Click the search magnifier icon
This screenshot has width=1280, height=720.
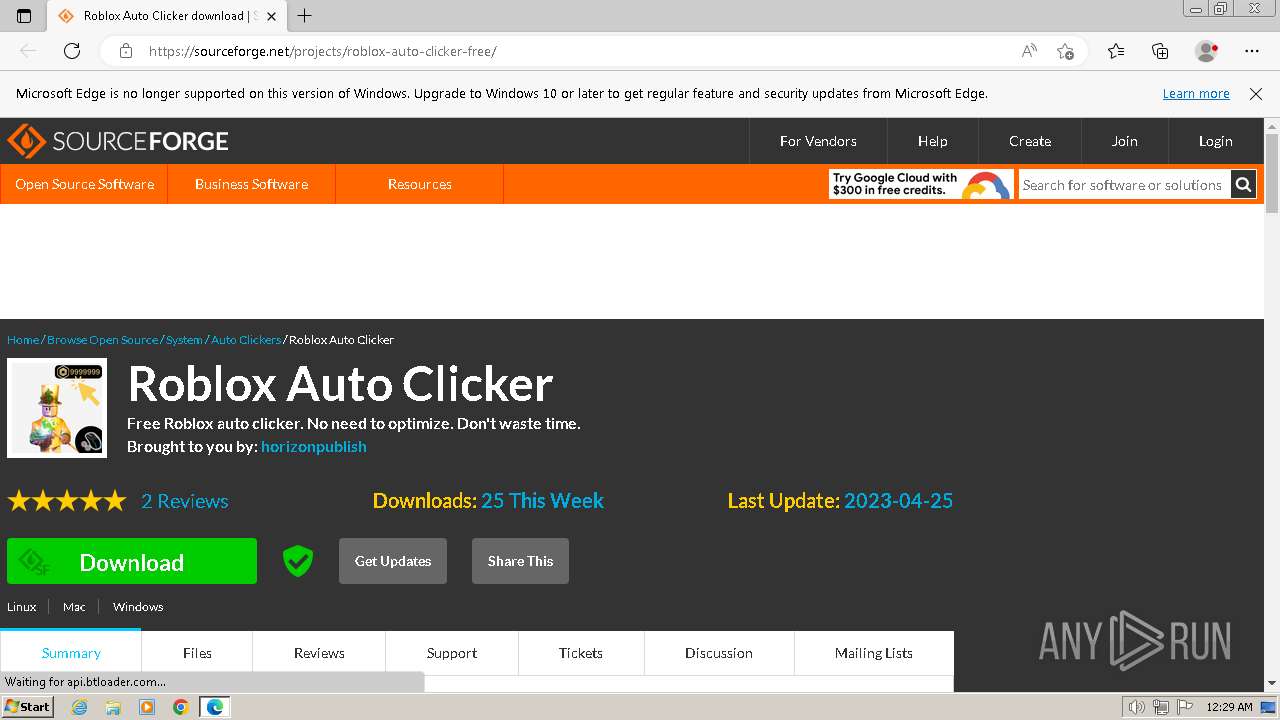[x=1243, y=184]
